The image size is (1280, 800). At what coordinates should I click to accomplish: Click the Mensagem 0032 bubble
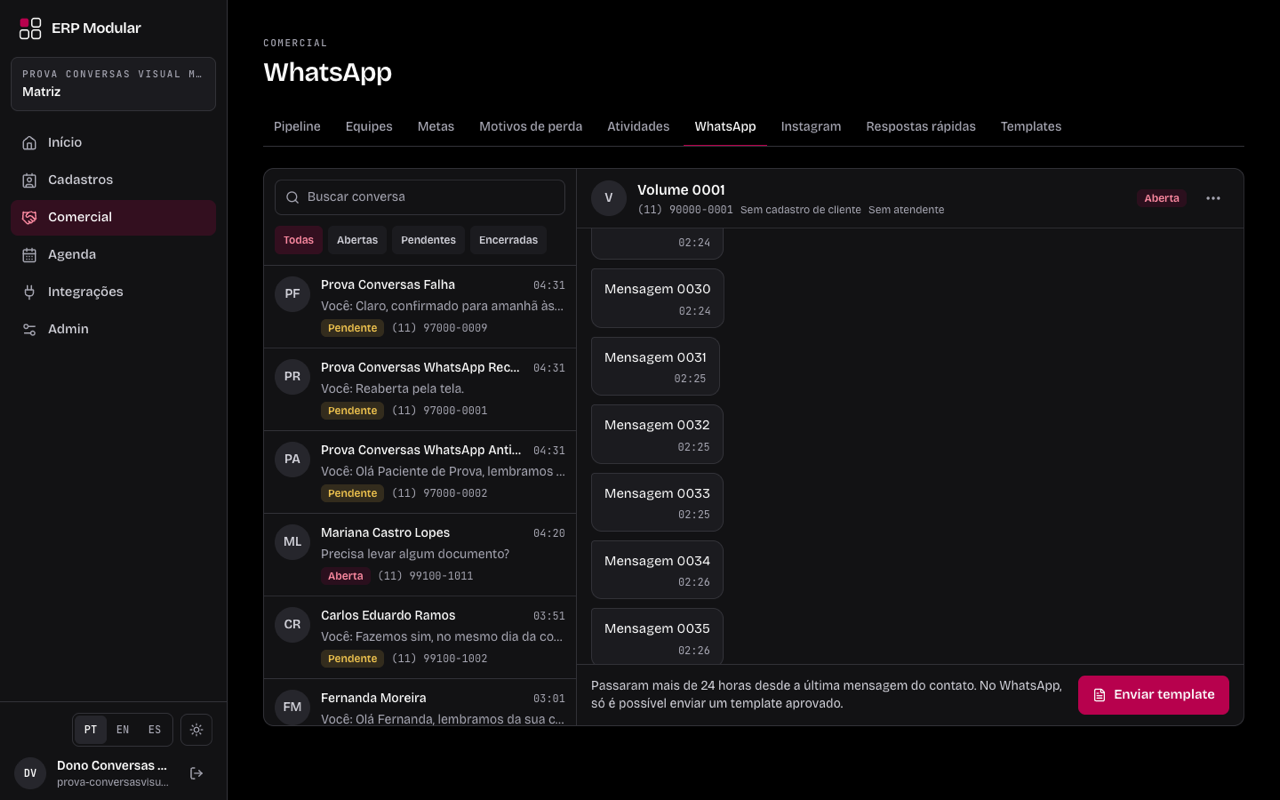(657, 434)
